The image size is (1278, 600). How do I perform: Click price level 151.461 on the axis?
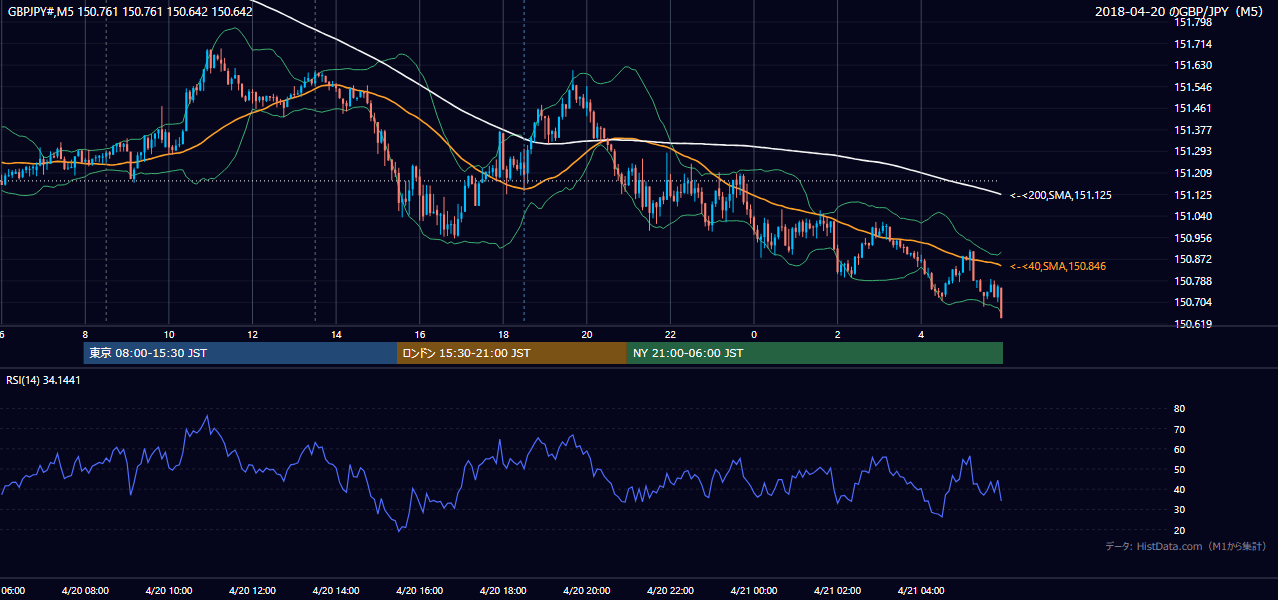click(x=1192, y=108)
